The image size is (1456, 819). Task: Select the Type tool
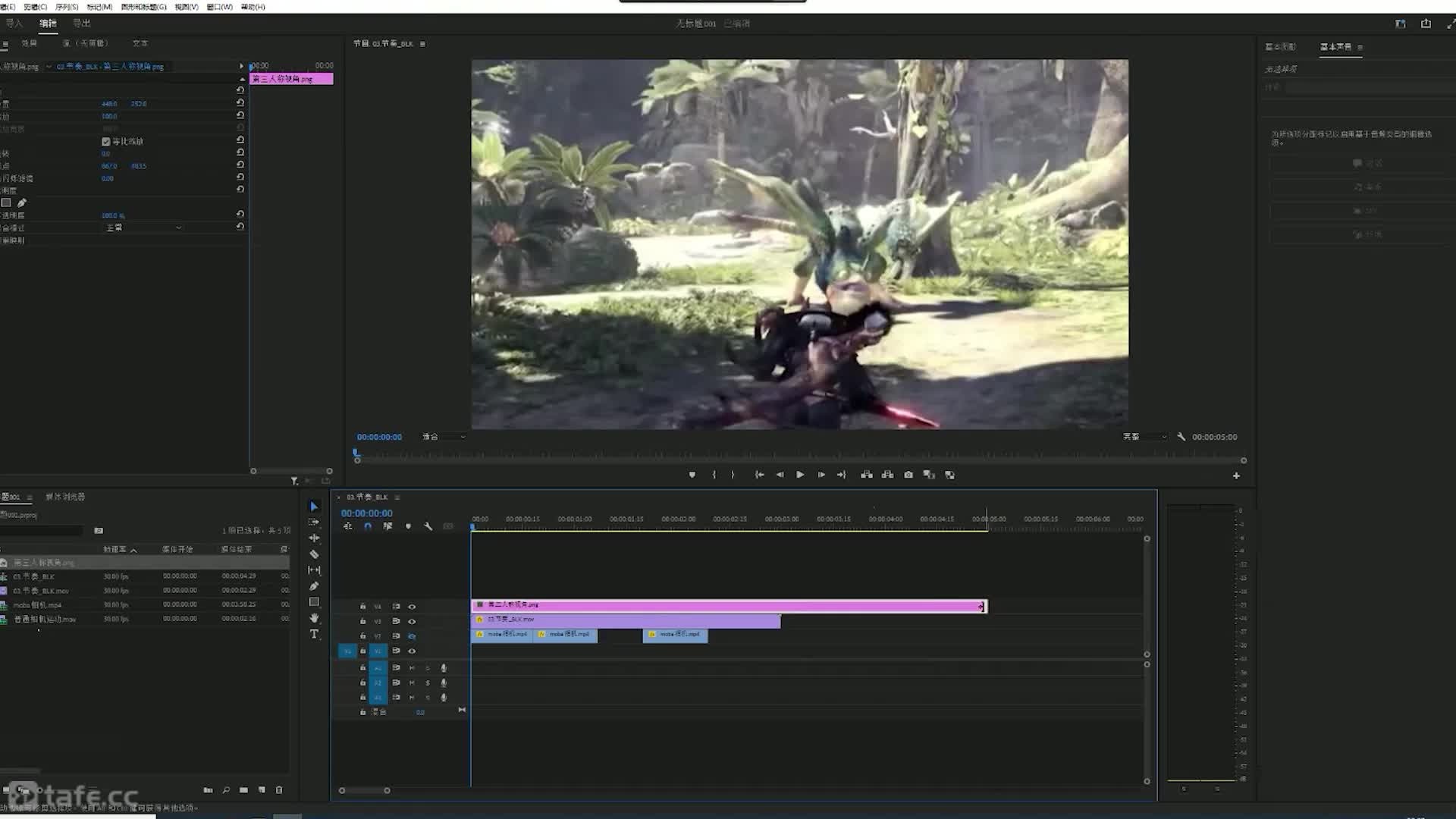pyautogui.click(x=314, y=634)
